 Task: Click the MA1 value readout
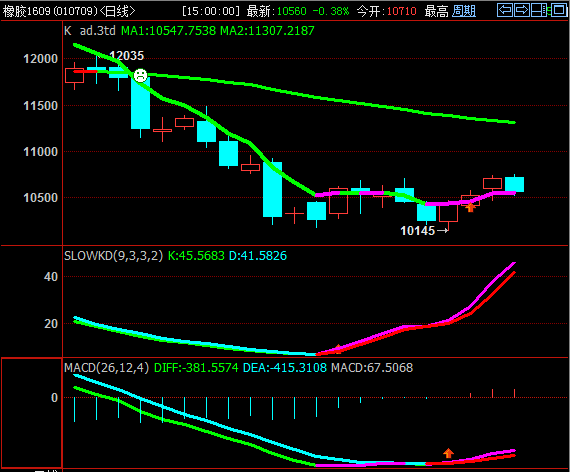point(168,31)
